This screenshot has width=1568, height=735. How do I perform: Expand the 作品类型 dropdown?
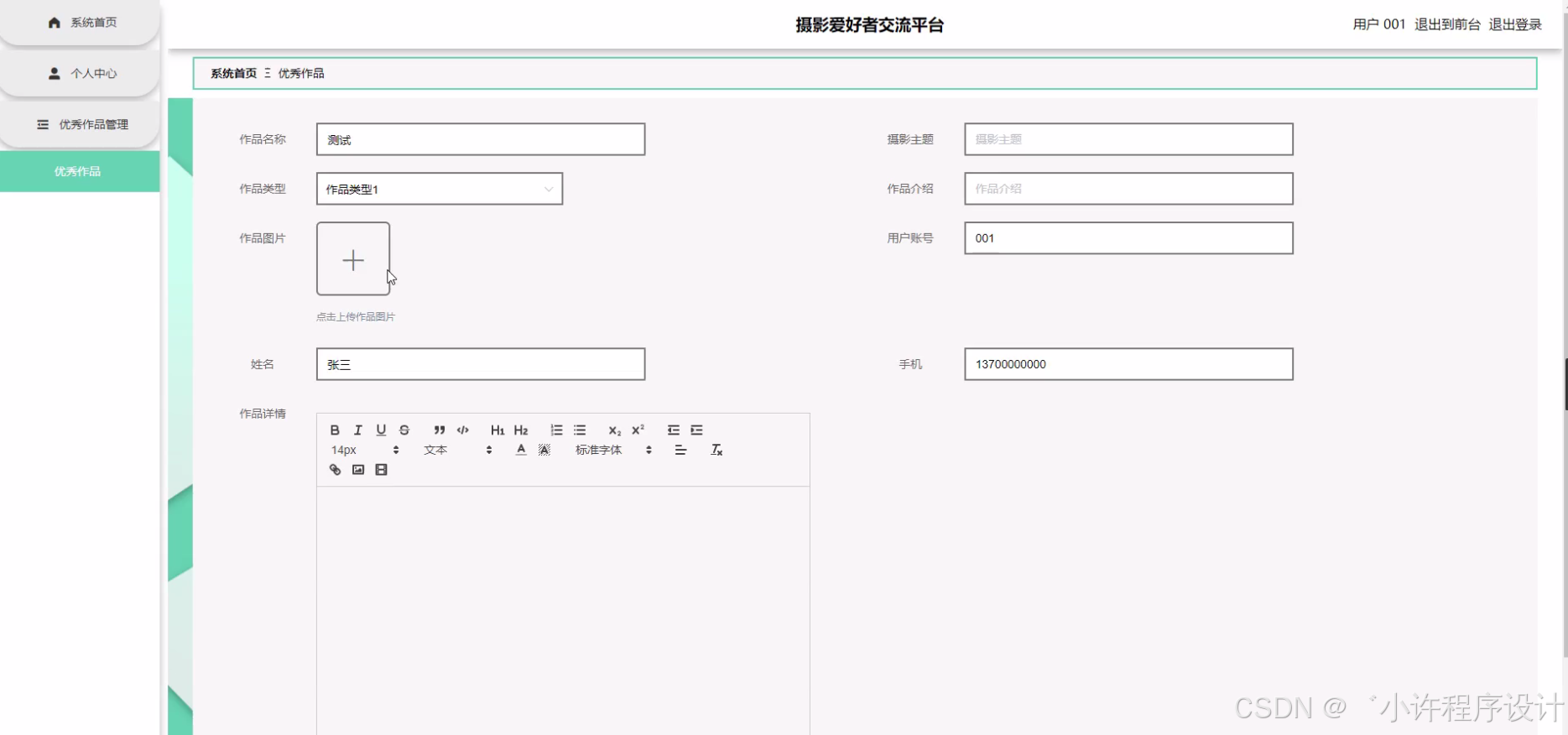[x=439, y=189]
